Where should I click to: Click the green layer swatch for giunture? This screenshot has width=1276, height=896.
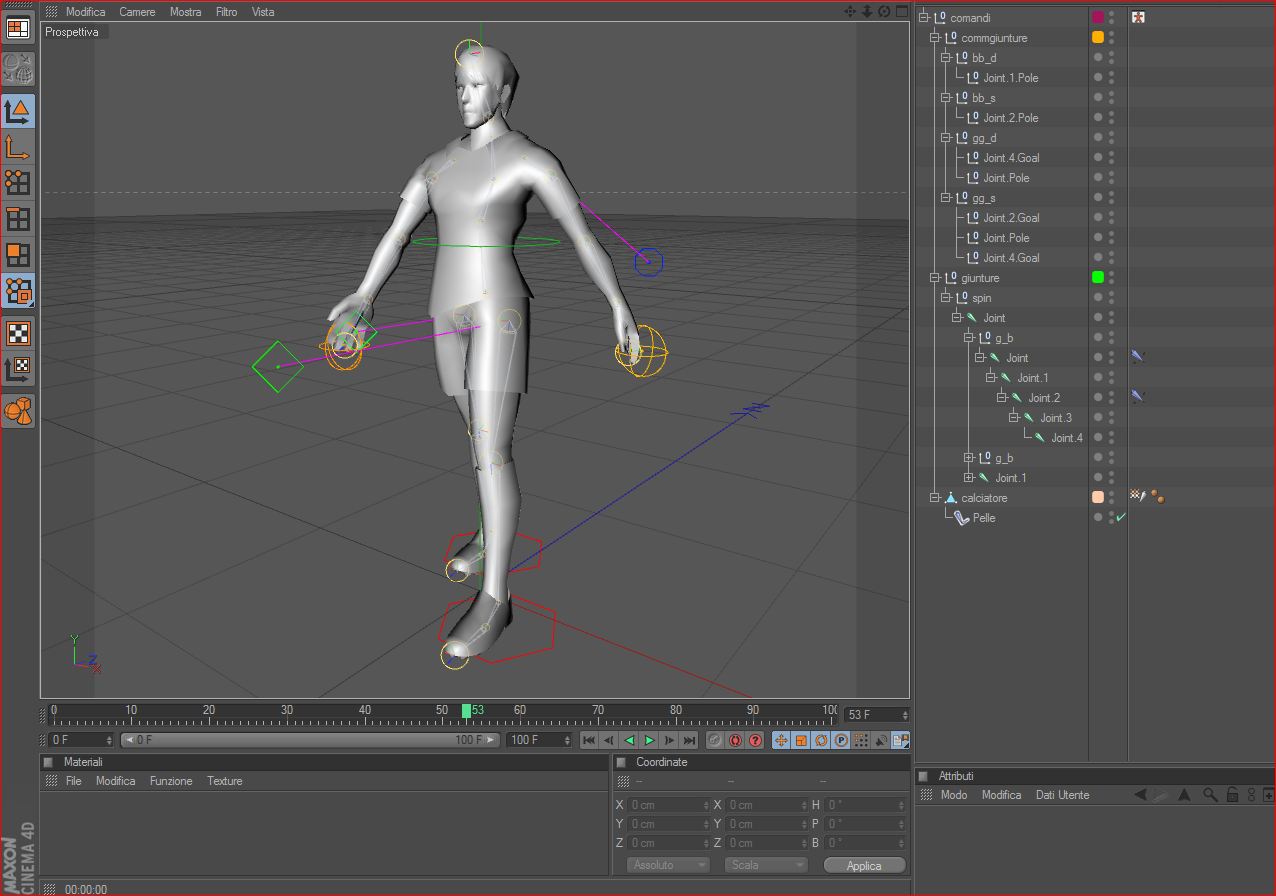click(1098, 277)
